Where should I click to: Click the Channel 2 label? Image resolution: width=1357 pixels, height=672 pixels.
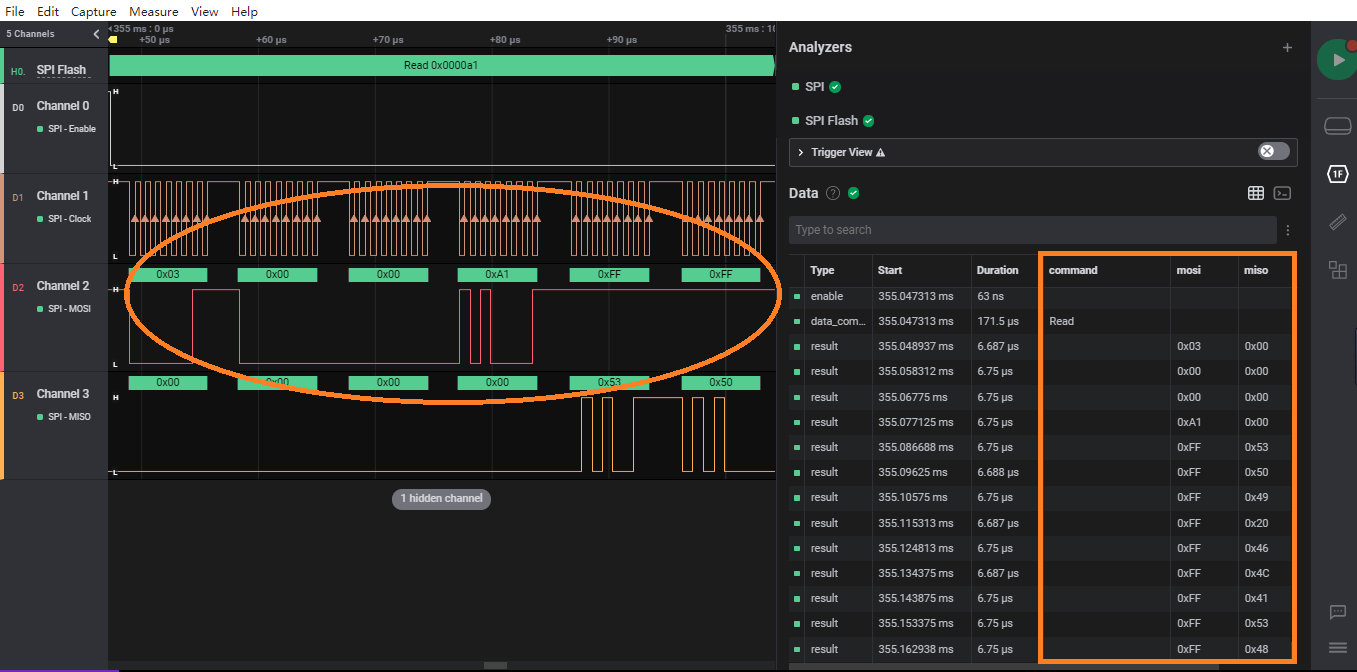click(63, 286)
